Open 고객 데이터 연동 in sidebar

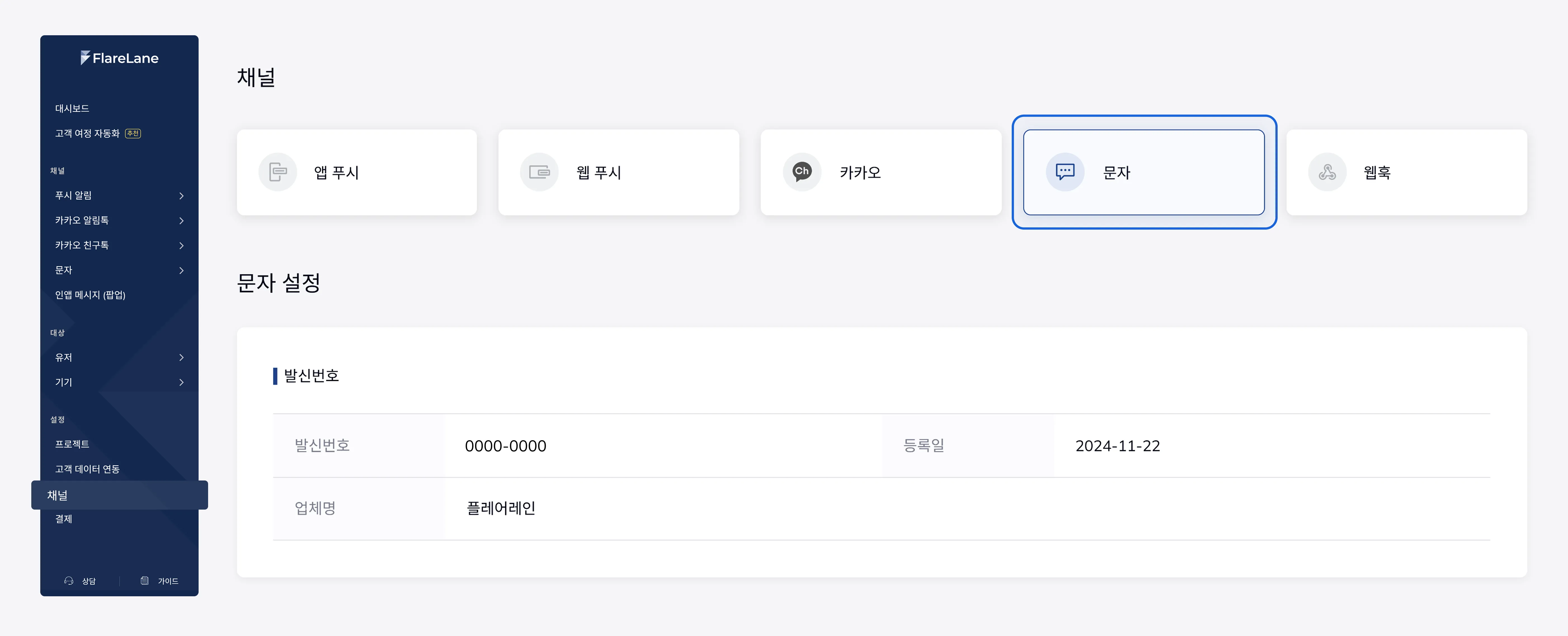[87, 469]
